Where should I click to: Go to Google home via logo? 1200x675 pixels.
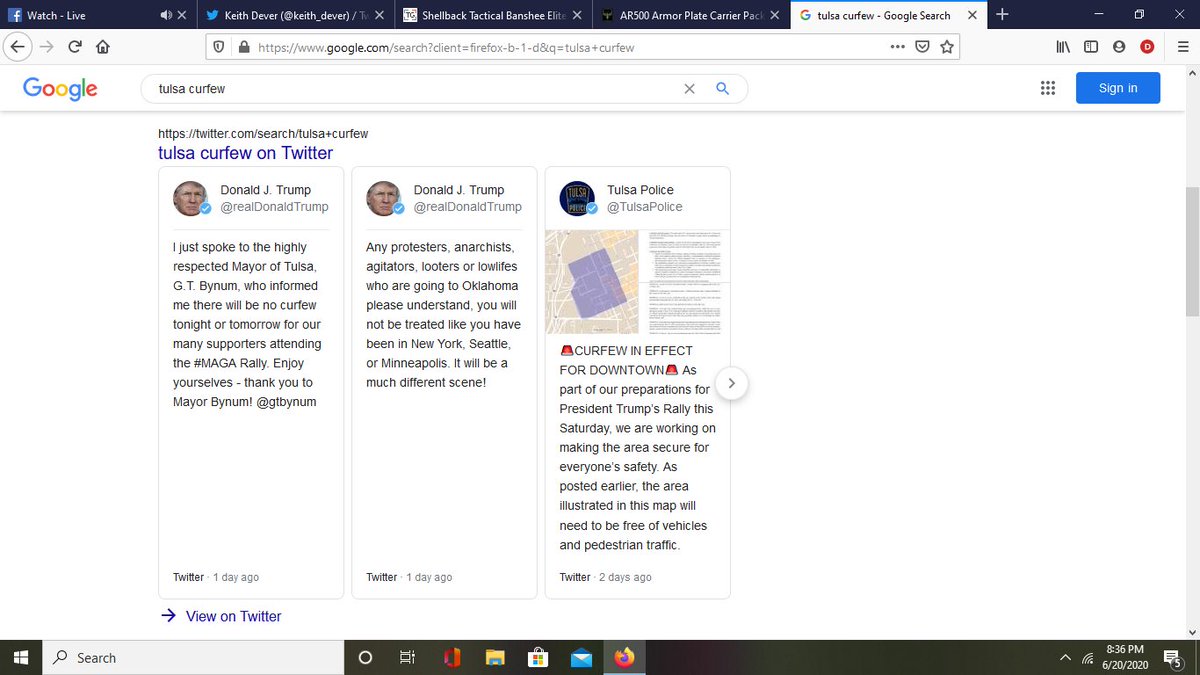tap(60, 88)
